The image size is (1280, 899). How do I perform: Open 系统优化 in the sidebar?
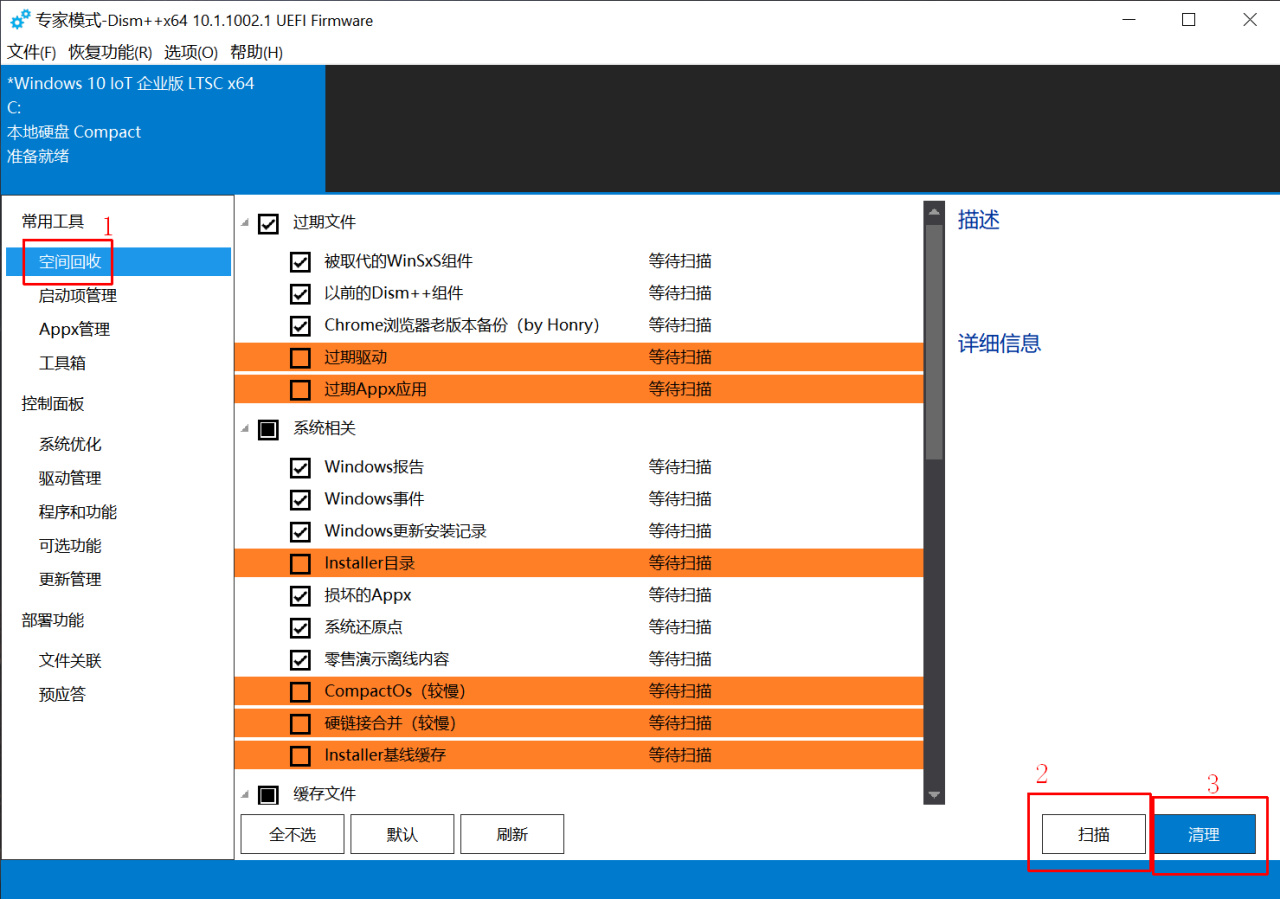[70, 445]
